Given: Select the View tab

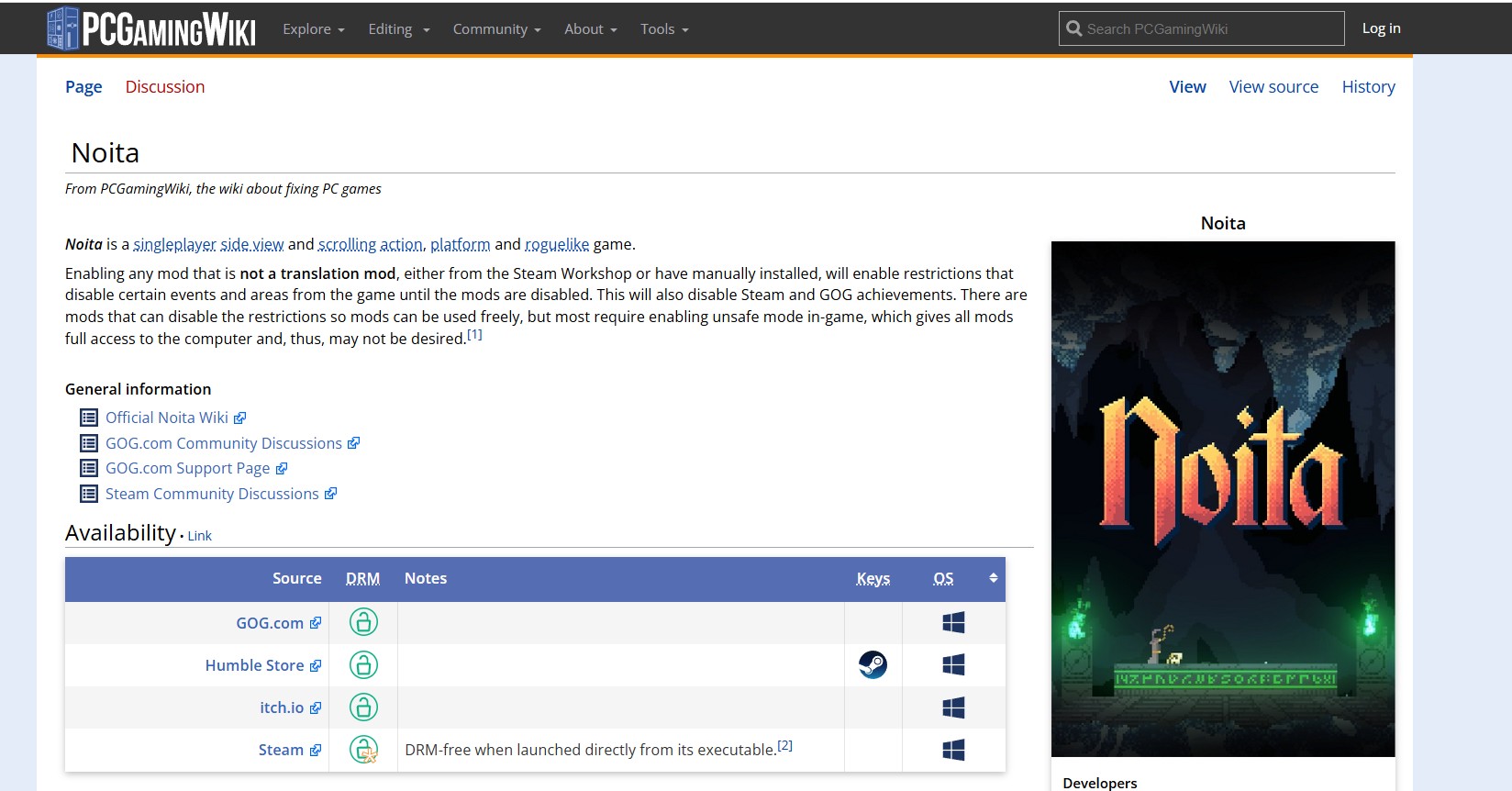Looking at the screenshot, I should pyautogui.click(x=1187, y=87).
